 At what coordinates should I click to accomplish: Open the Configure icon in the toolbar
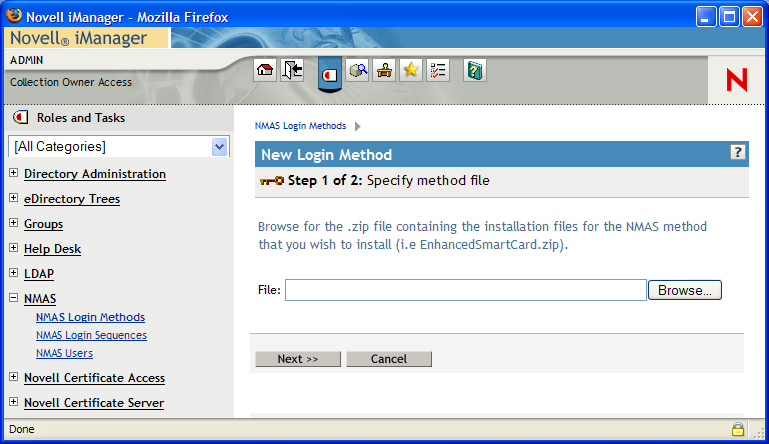(384, 70)
